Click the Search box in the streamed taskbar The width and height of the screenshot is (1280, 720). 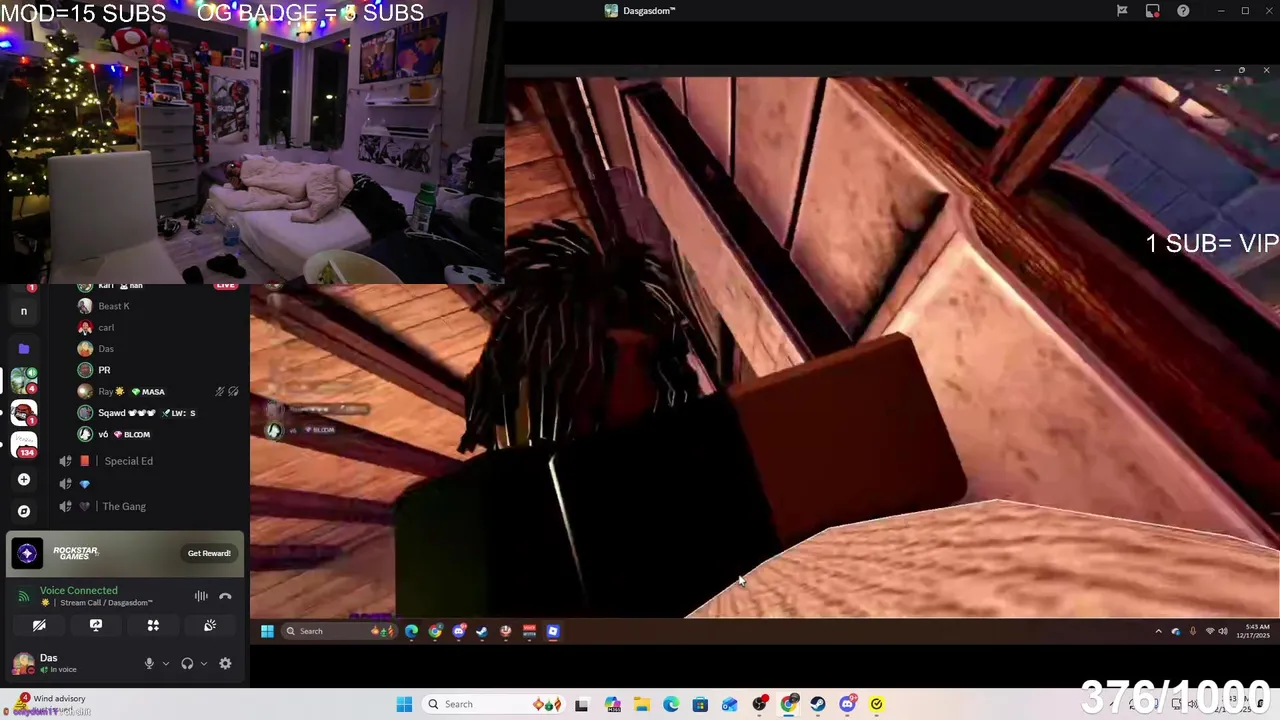338,631
